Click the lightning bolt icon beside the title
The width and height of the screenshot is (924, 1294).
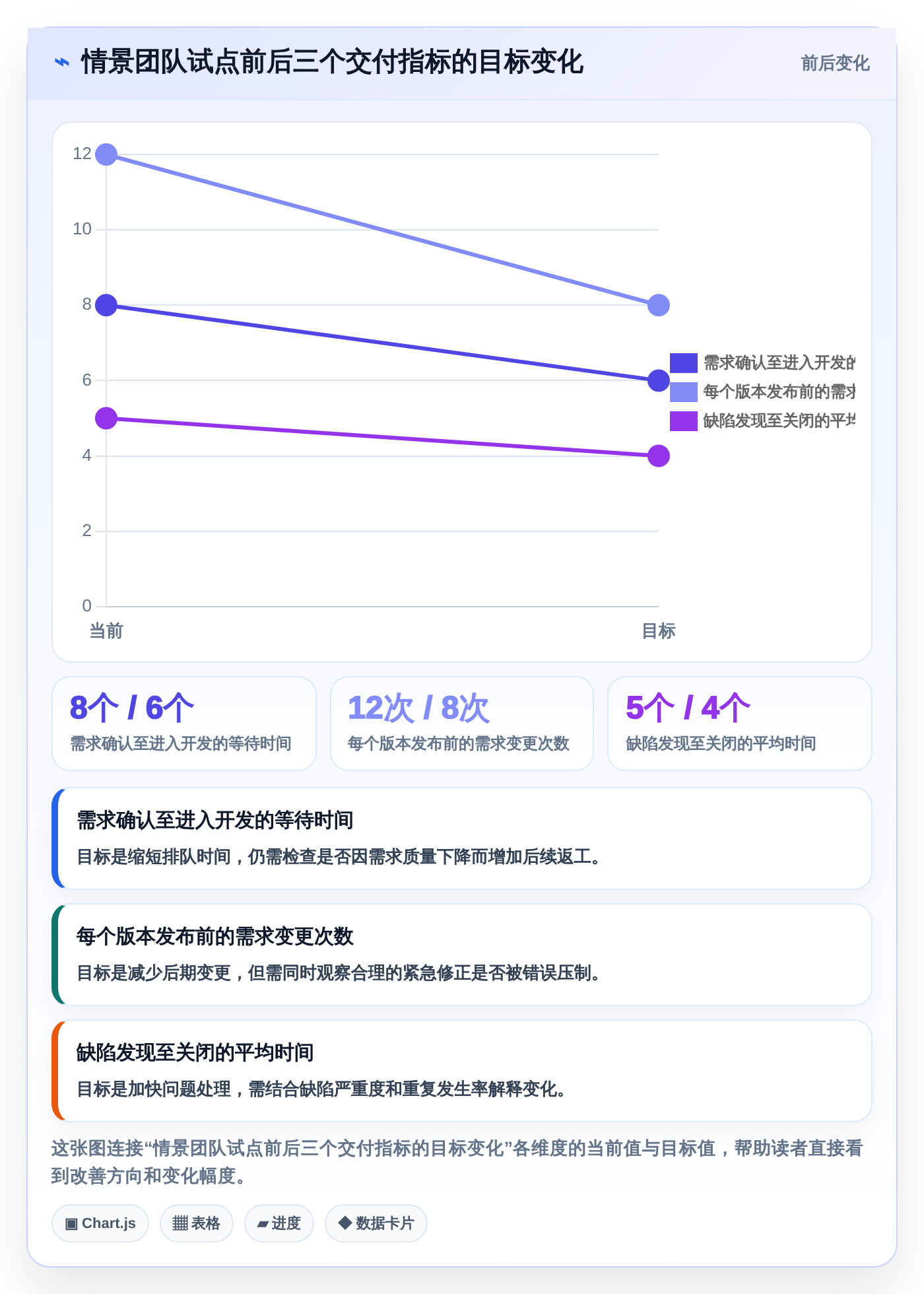tap(62, 63)
